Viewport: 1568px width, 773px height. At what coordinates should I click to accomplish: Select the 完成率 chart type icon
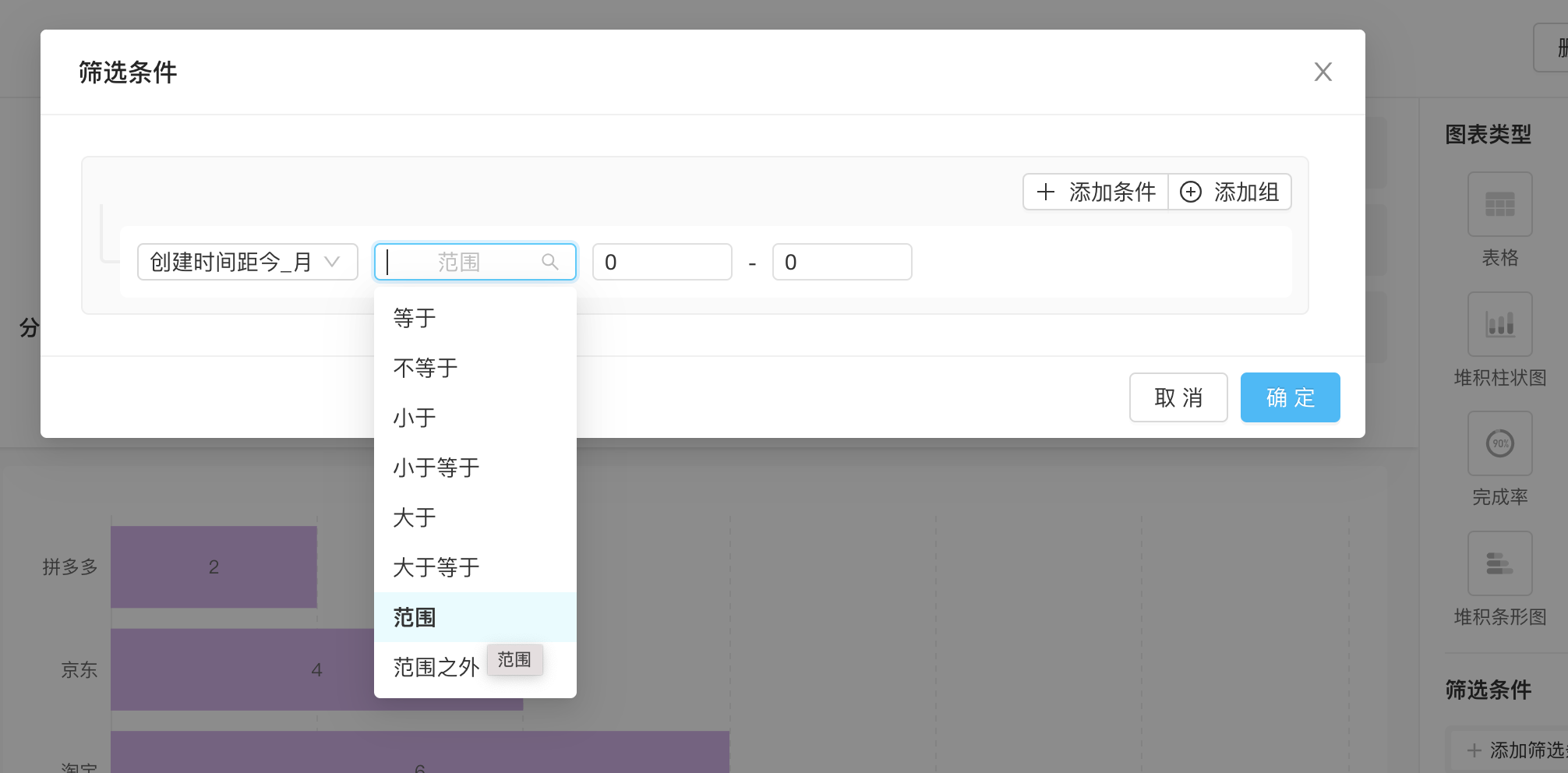[x=1499, y=443]
